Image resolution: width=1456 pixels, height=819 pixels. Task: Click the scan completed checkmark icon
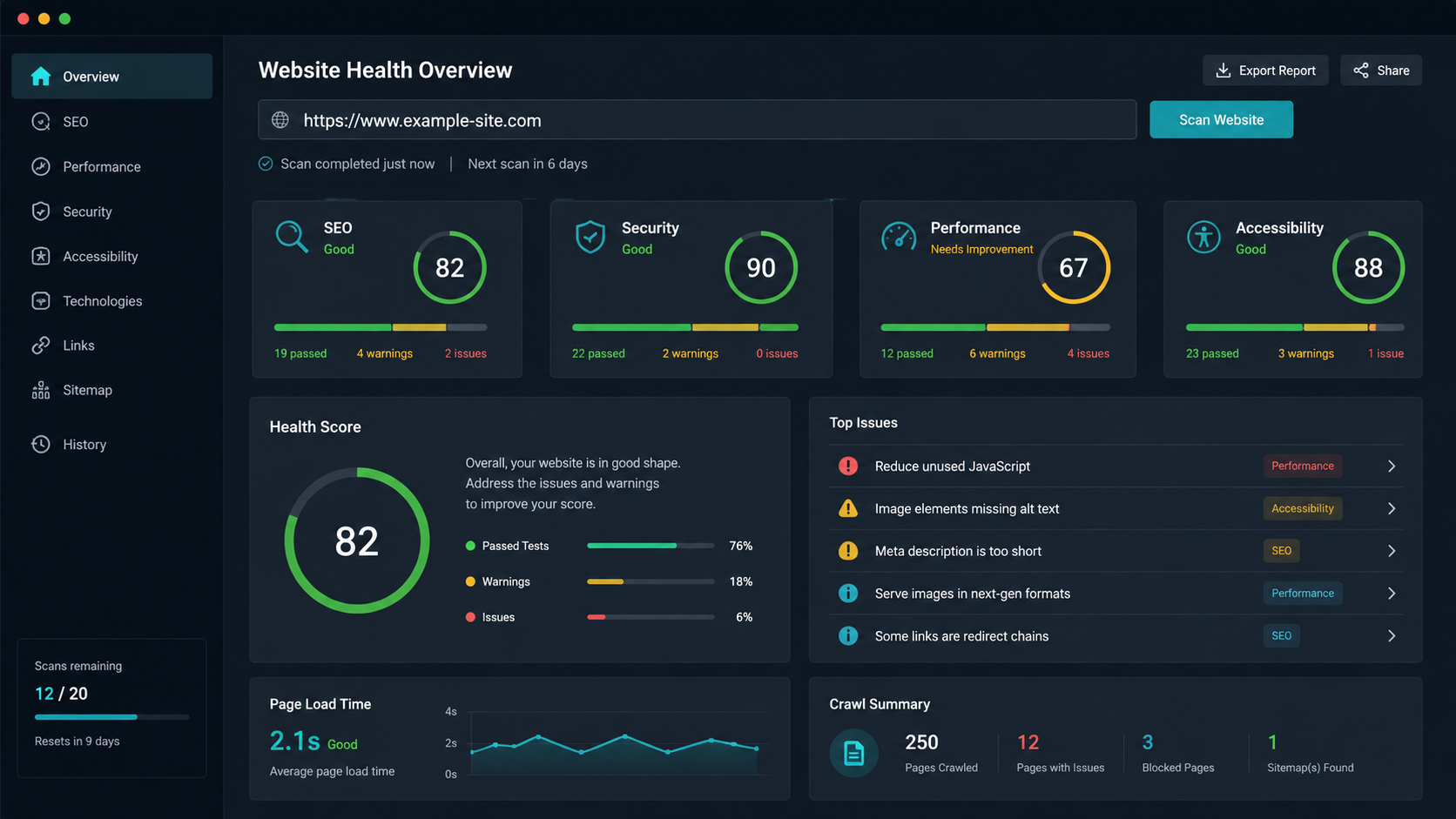point(266,164)
